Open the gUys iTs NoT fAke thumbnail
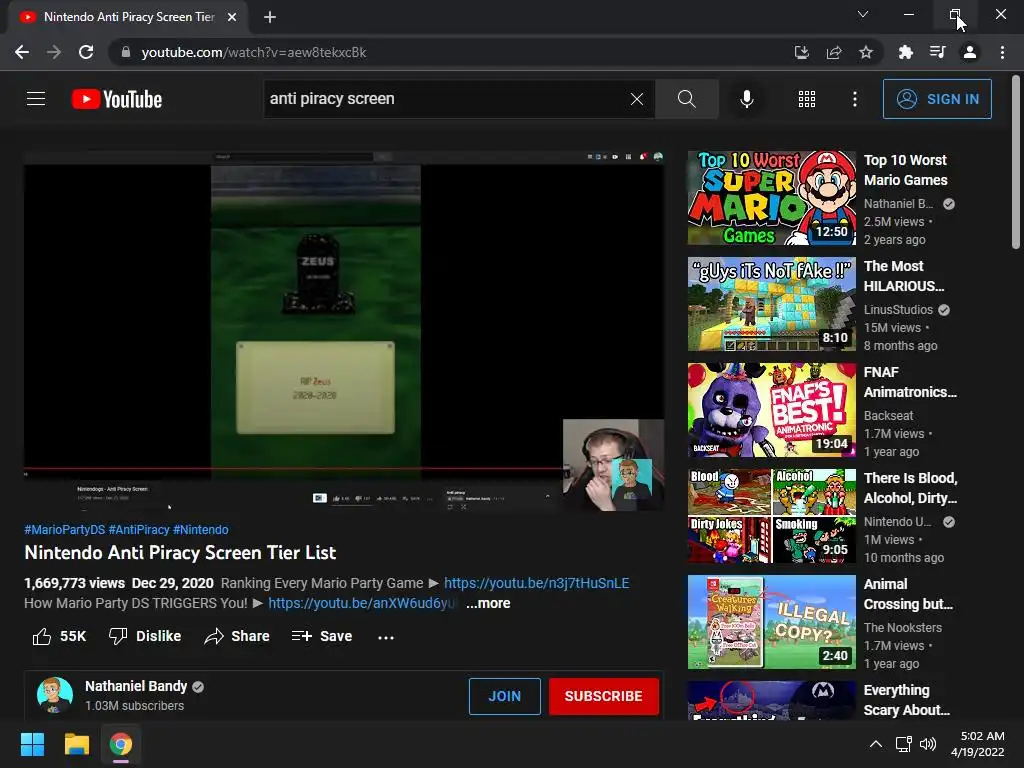The image size is (1024, 768). pos(771,304)
